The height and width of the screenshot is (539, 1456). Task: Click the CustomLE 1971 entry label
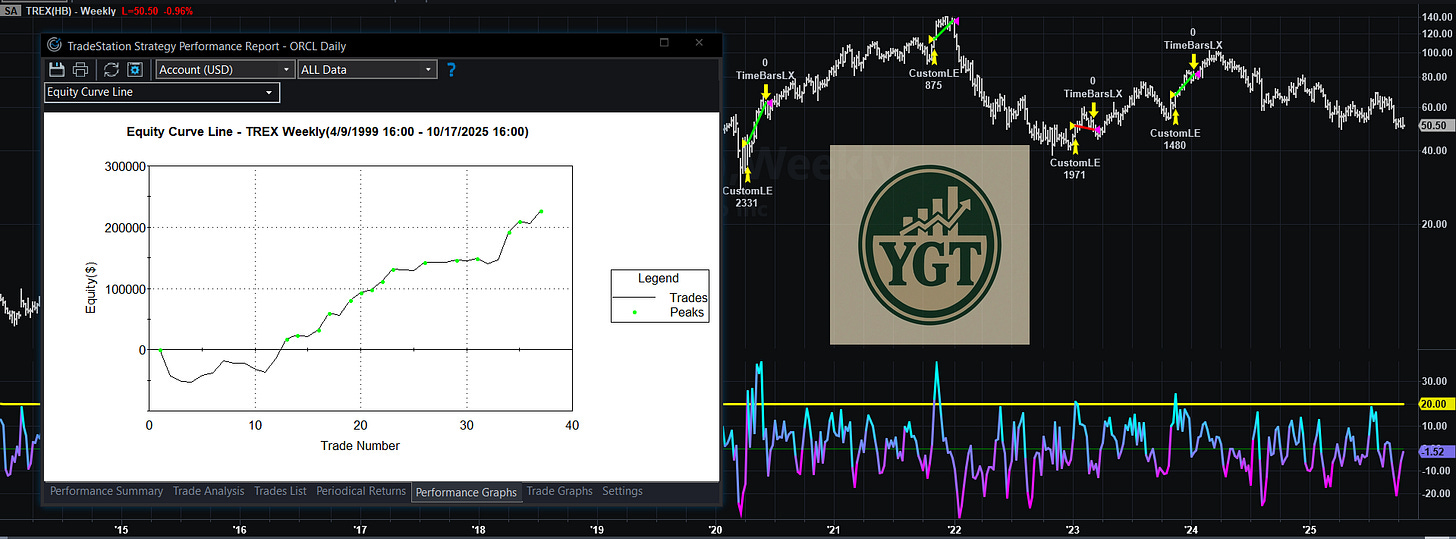(1075, 168)
